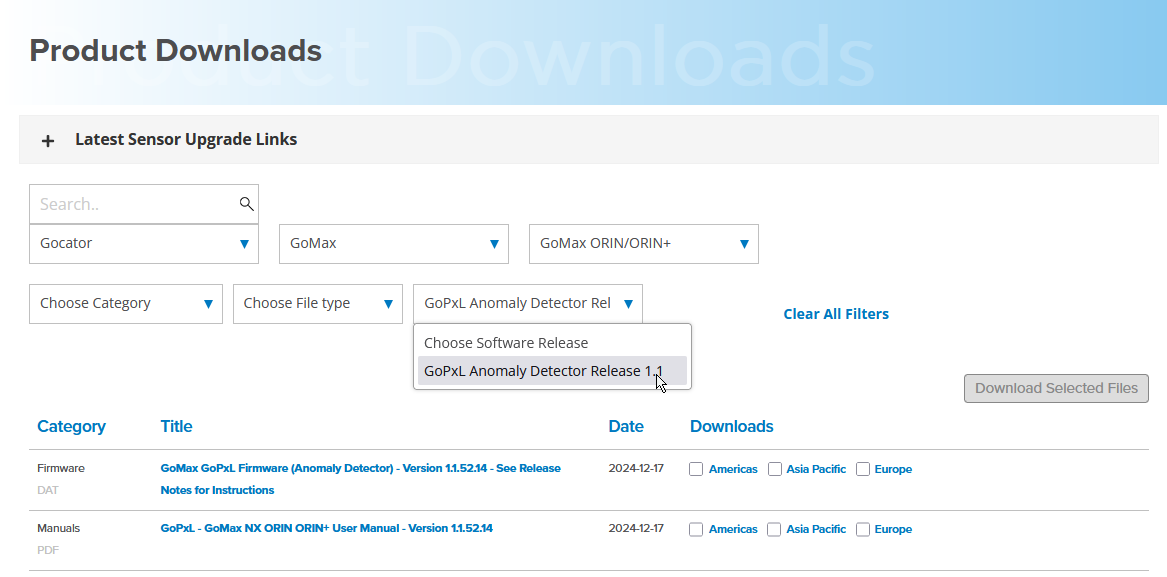Click the search magnifier icon

point(246,204)
